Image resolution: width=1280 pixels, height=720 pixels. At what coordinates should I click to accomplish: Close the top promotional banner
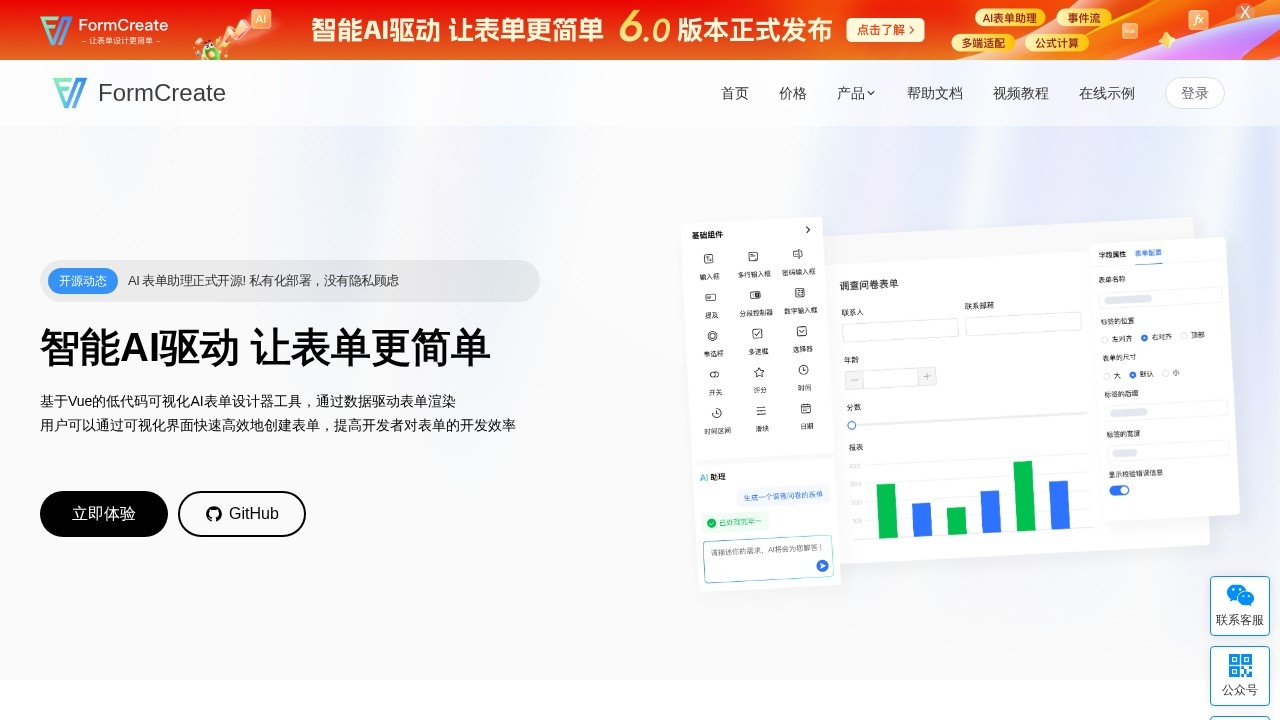[x=1244, y=12]
